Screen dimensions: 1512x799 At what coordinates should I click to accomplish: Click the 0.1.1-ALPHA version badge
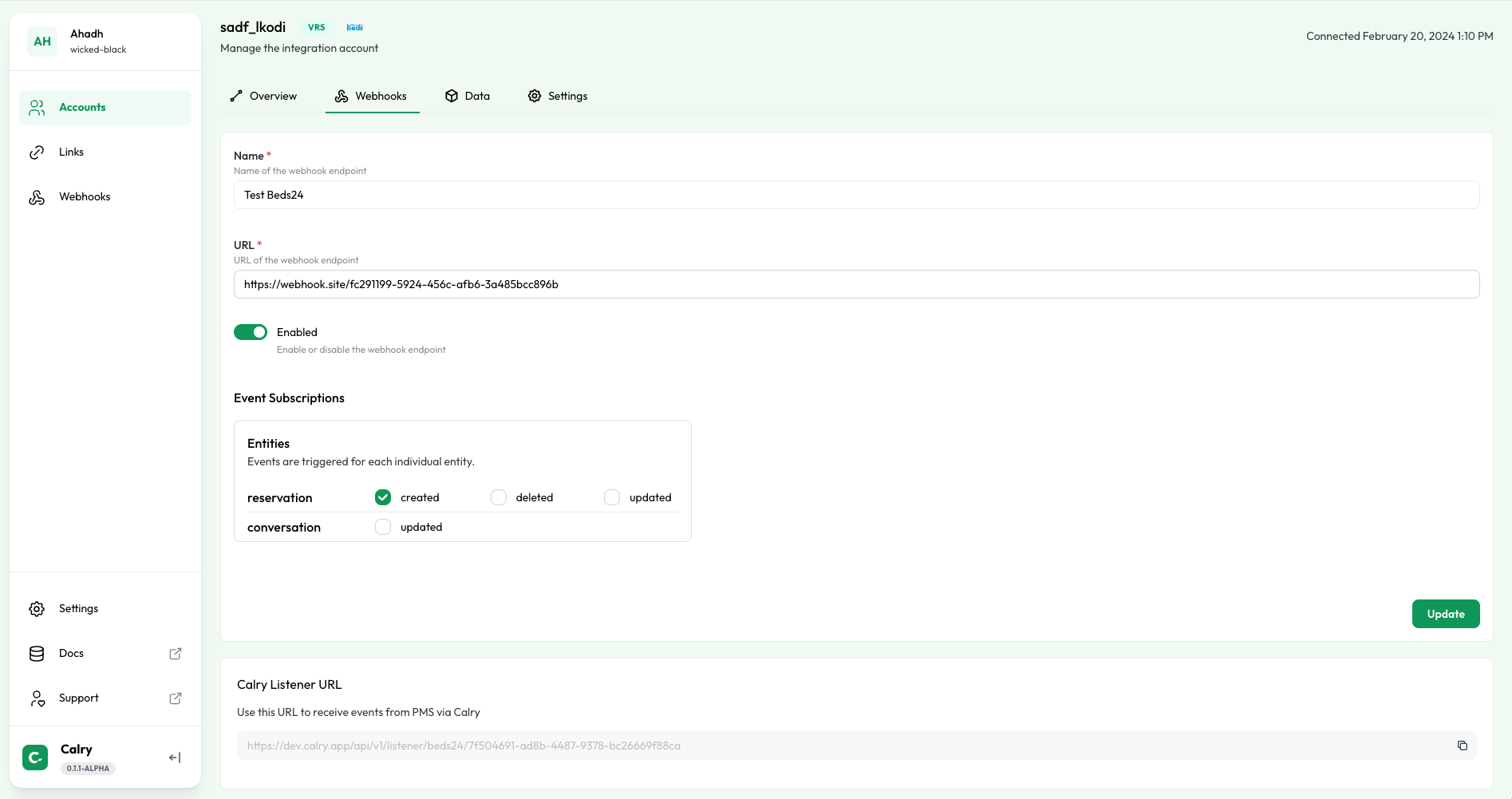pyautogui.click(x=88, y=769)
